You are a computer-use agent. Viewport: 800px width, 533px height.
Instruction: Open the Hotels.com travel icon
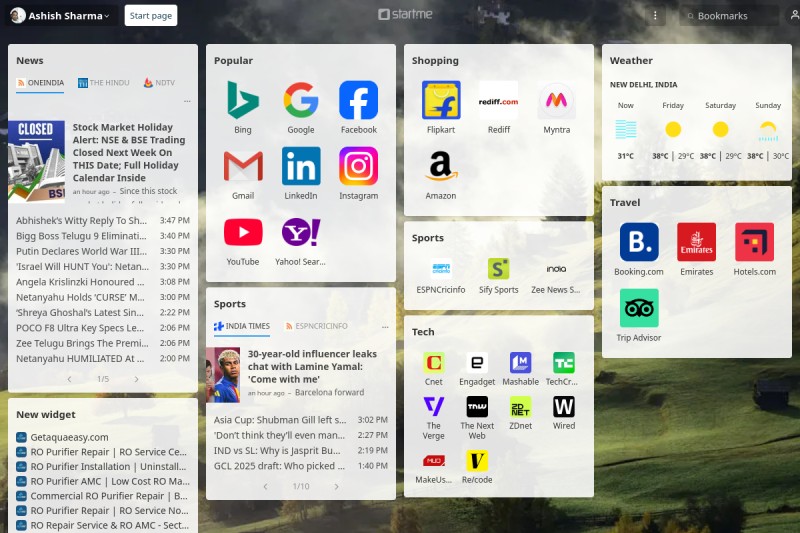point(755,242)
